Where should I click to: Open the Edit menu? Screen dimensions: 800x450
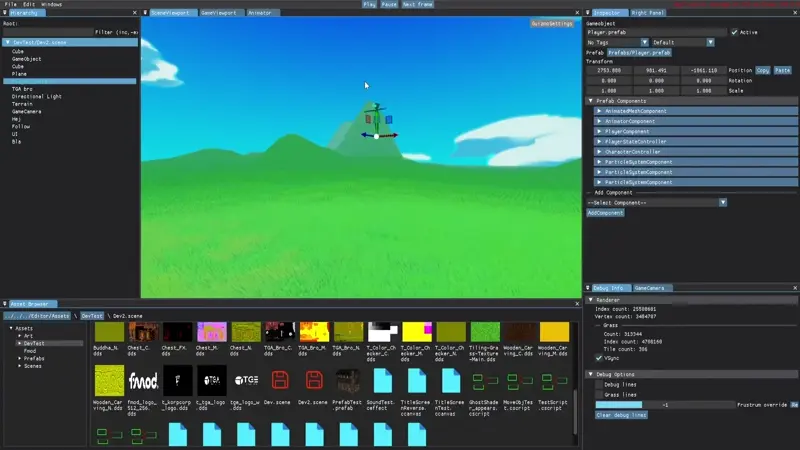[29, 4]
